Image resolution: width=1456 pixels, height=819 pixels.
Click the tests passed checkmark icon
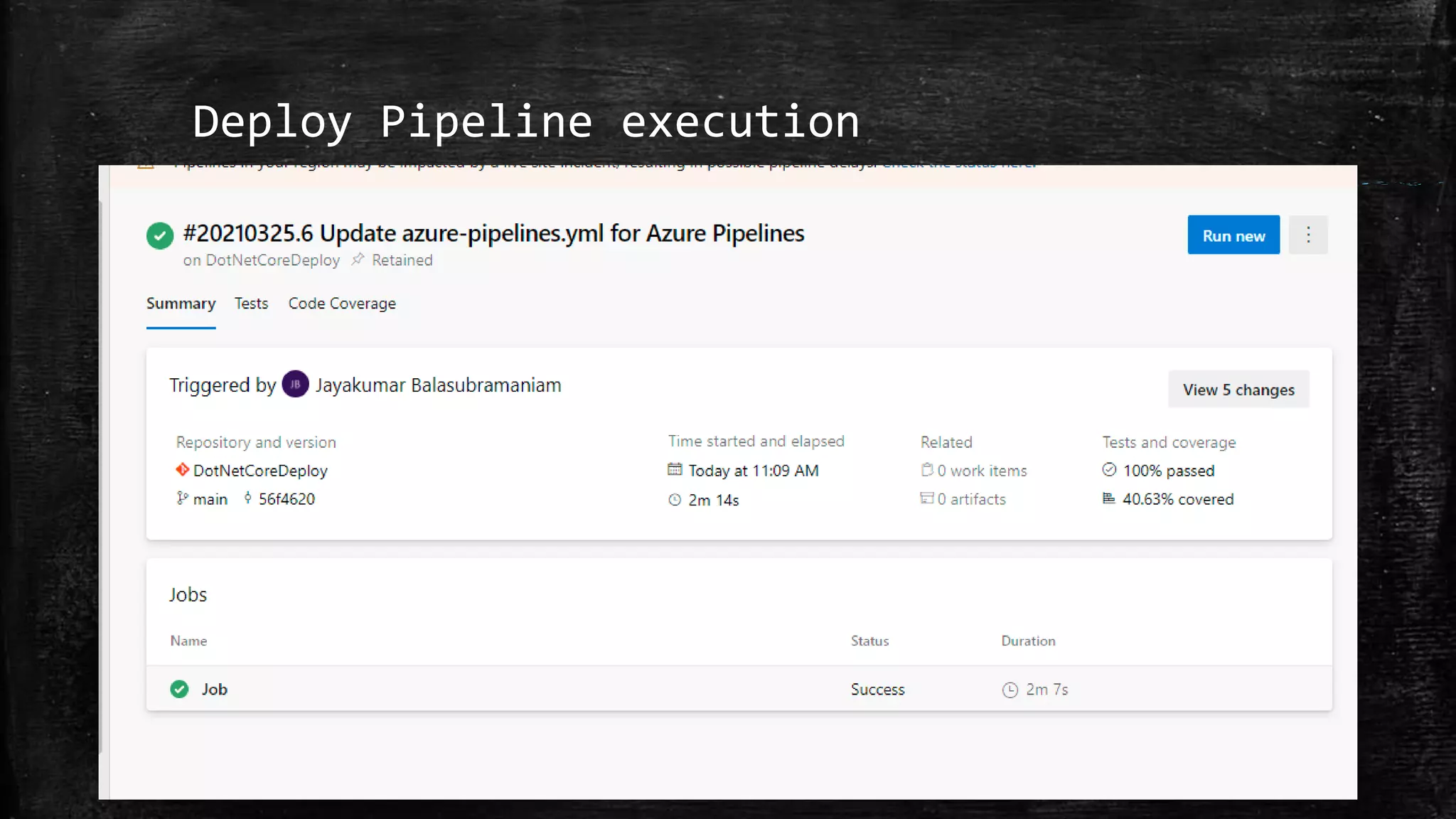pyautogui.click(x=1109, y=469)
